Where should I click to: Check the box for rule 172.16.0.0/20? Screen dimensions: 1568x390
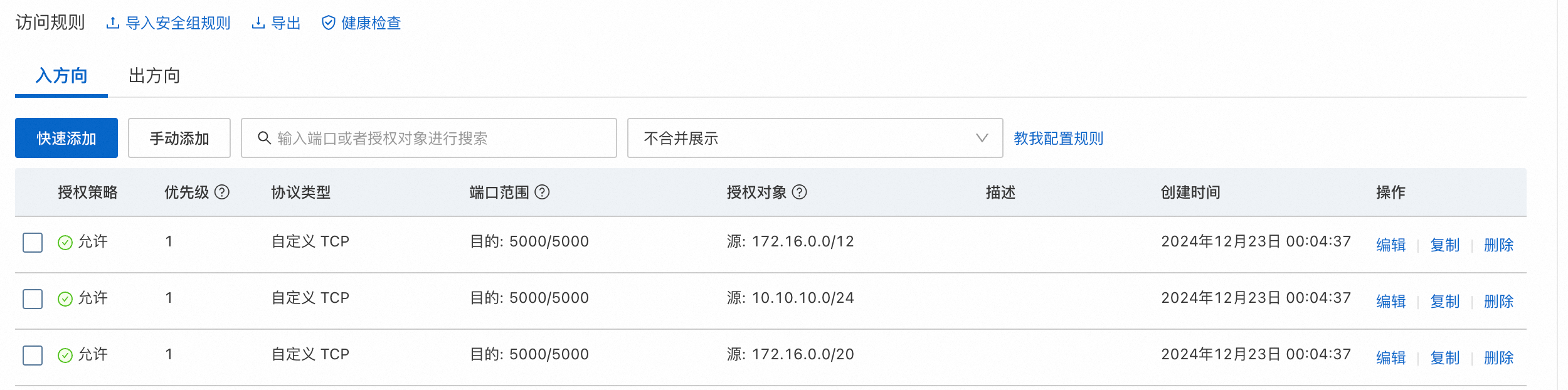[33, 356]
